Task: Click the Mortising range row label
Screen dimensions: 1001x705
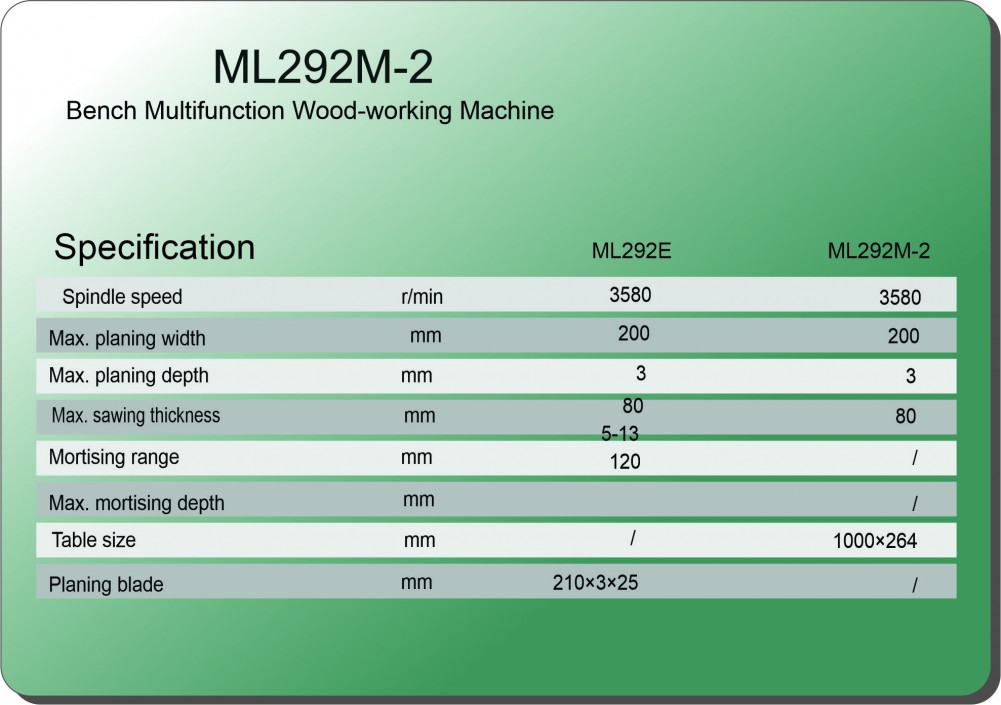Action: coord(114,457)
